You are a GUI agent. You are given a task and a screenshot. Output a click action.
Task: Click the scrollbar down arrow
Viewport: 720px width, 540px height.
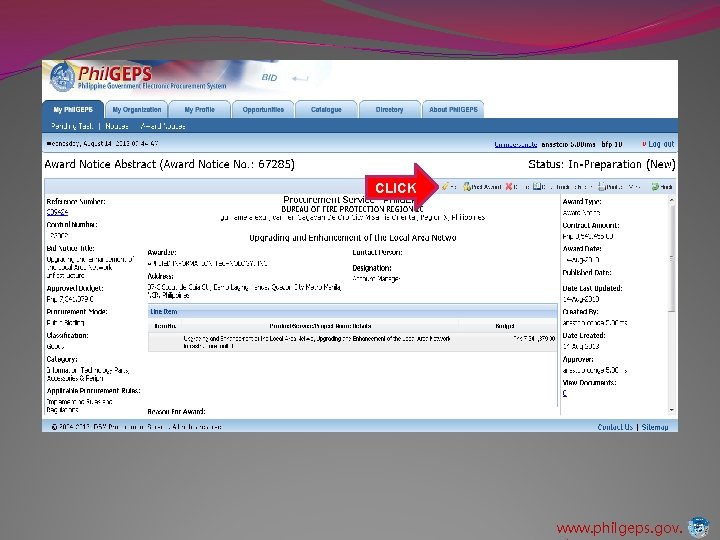coord(672,410)
